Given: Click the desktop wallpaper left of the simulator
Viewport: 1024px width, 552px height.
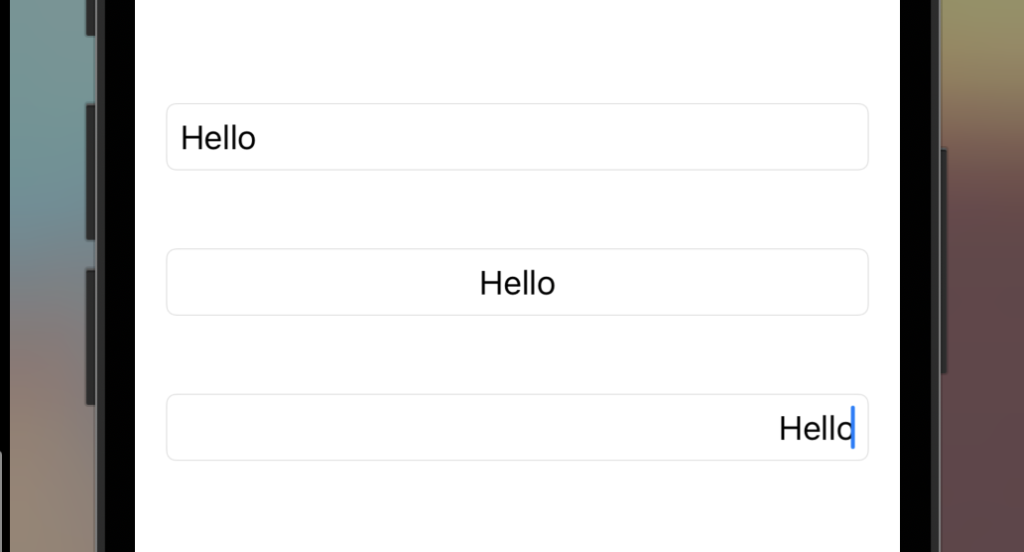Looking at the screenshot, I should point(47,276).
